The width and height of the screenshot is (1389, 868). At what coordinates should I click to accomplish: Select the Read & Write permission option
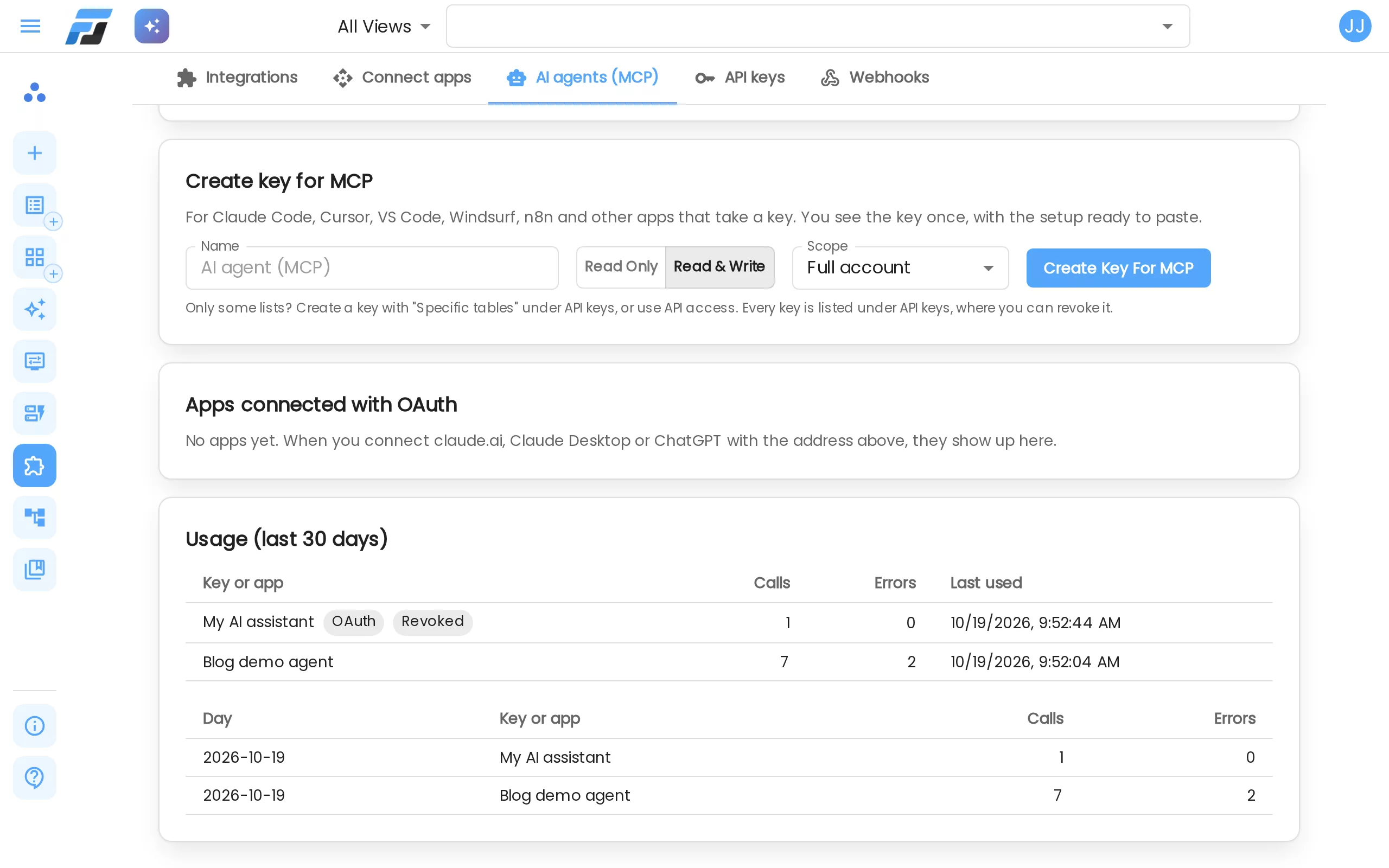pyautogui.click(x=719, y=267)
